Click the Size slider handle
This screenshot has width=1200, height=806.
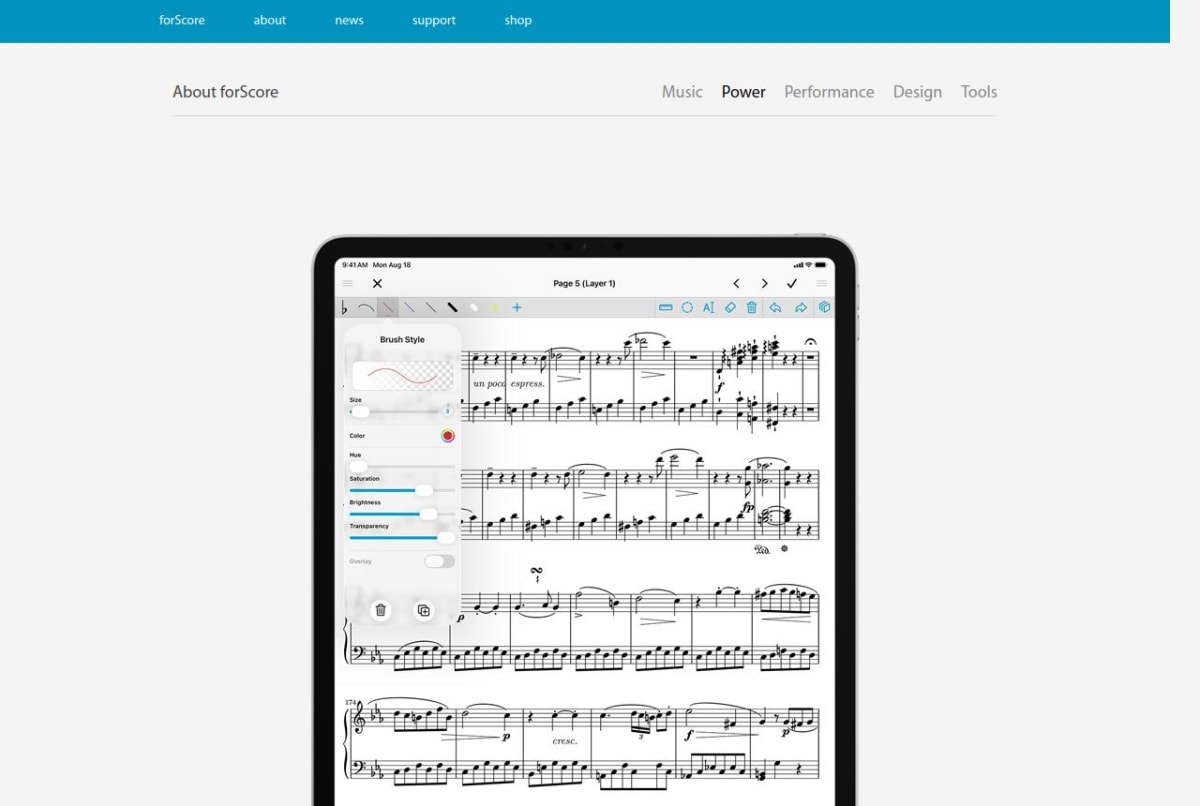(x=360, y=412)
